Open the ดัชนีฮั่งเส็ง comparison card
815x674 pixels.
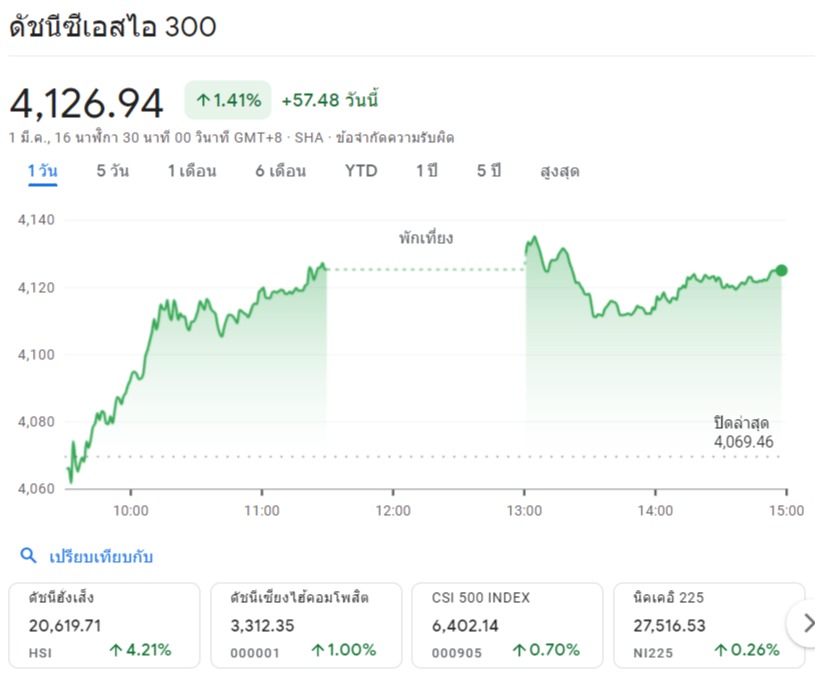104,625
